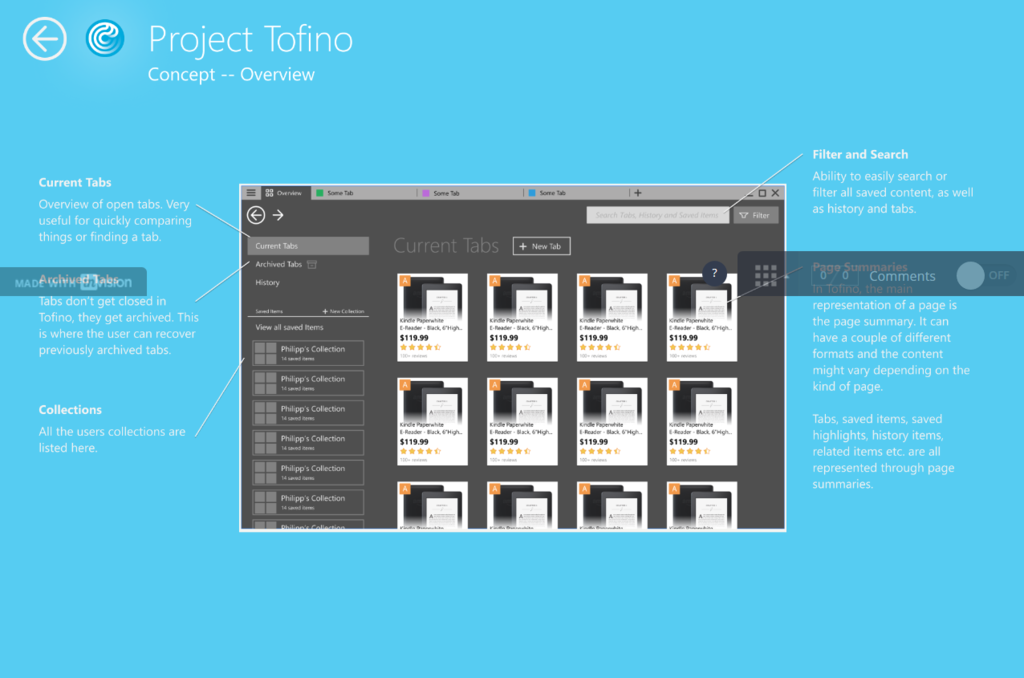The image size is (1024, 678).
Task: Expand the small arrow beside the grid icon
Action: 786,276
